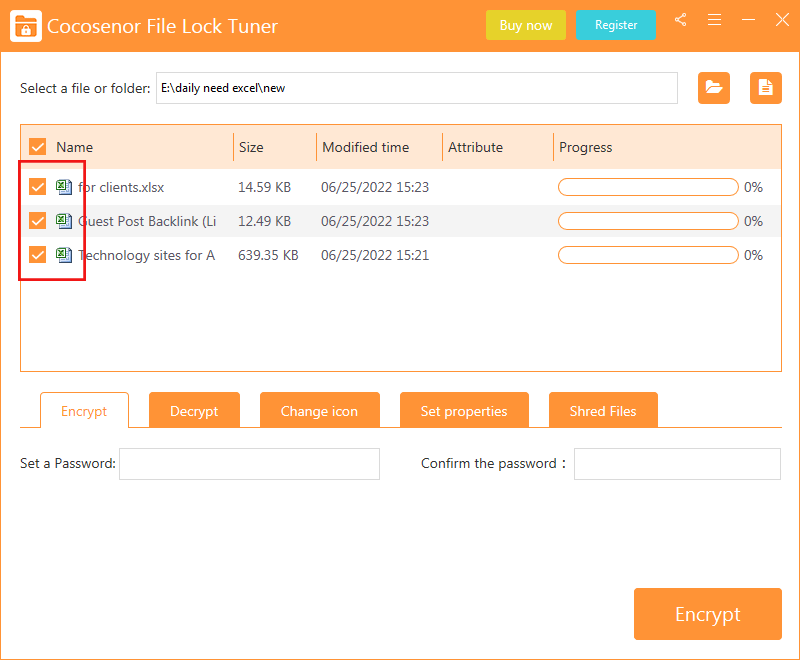Sort by the Size column header

point(251,147)
